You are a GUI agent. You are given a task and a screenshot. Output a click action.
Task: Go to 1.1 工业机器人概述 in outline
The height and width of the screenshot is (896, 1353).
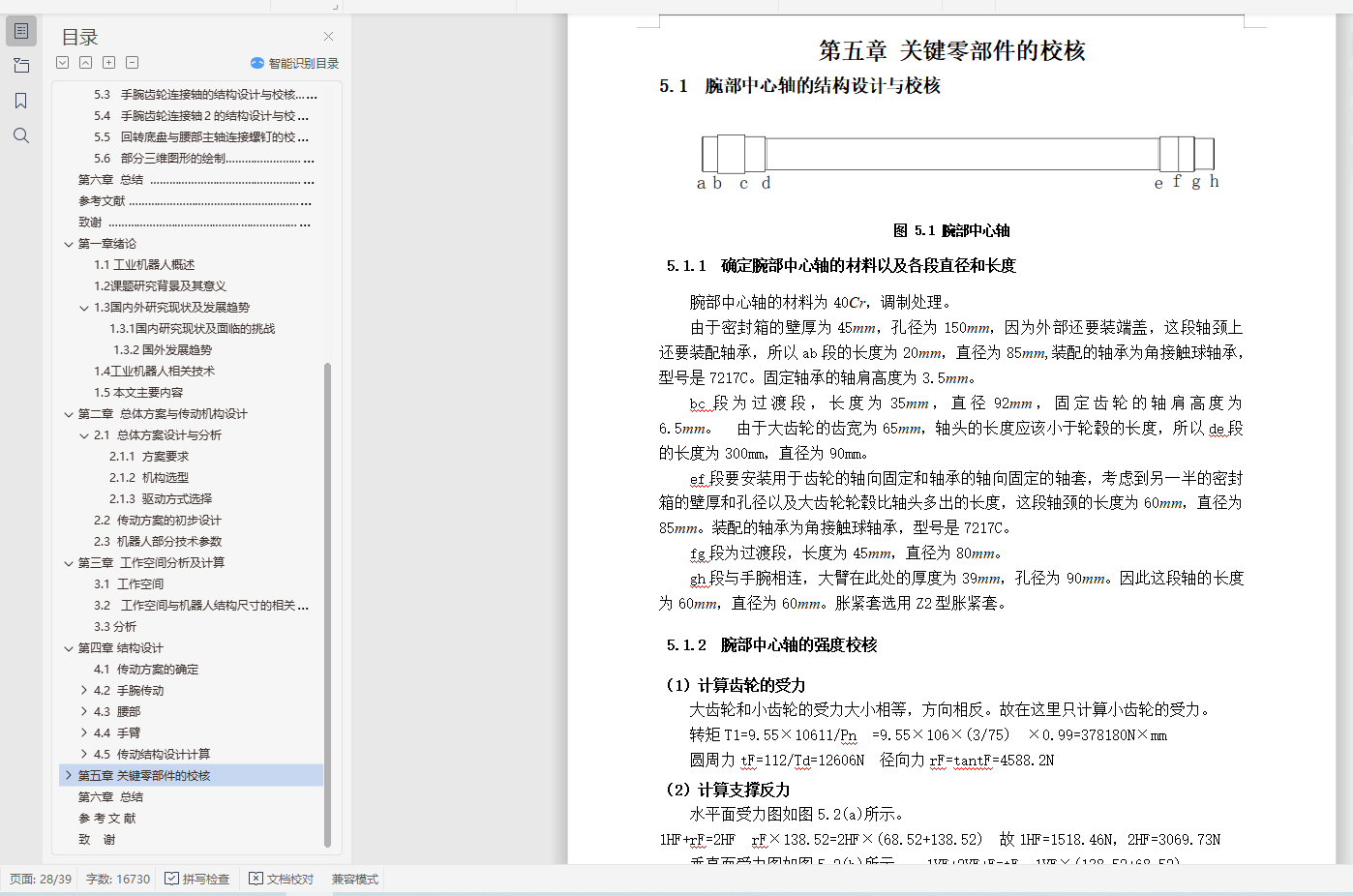tap(144, 265)
